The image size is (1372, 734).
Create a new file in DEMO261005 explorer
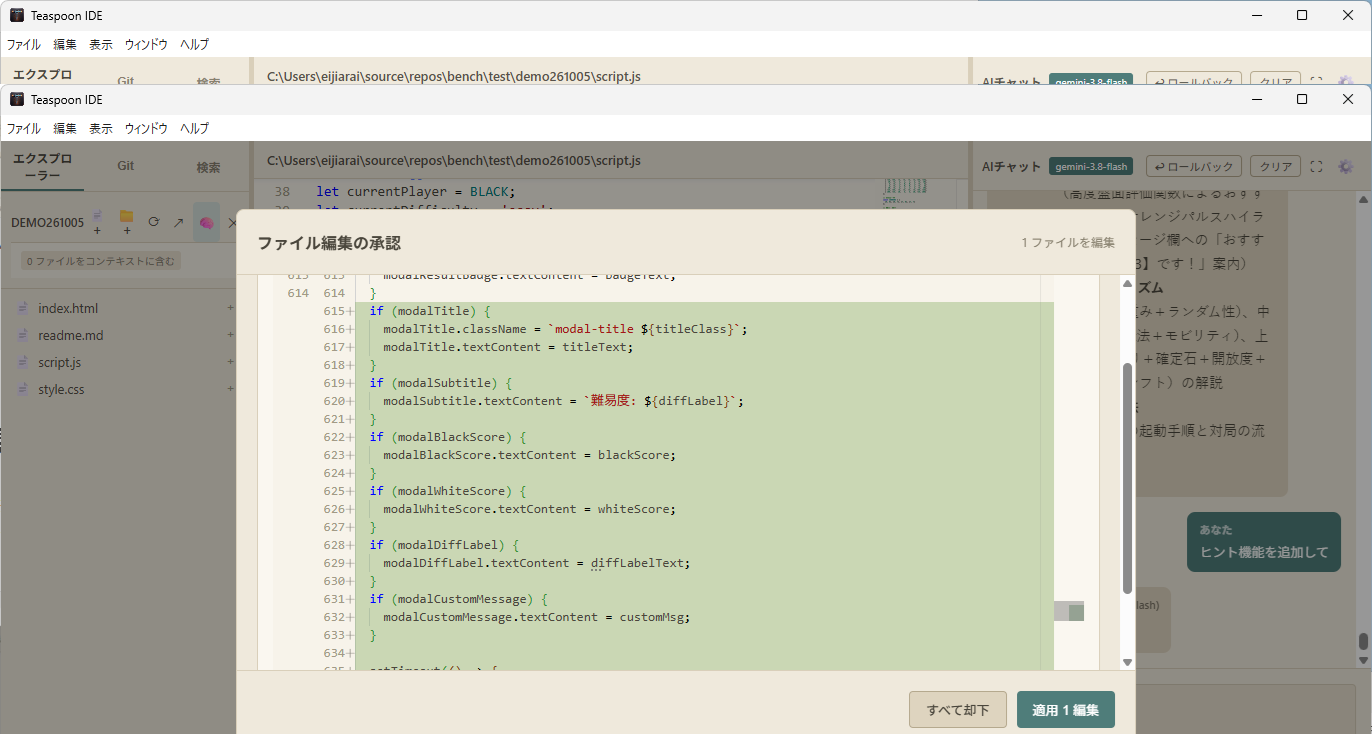[x=97, y=222]
